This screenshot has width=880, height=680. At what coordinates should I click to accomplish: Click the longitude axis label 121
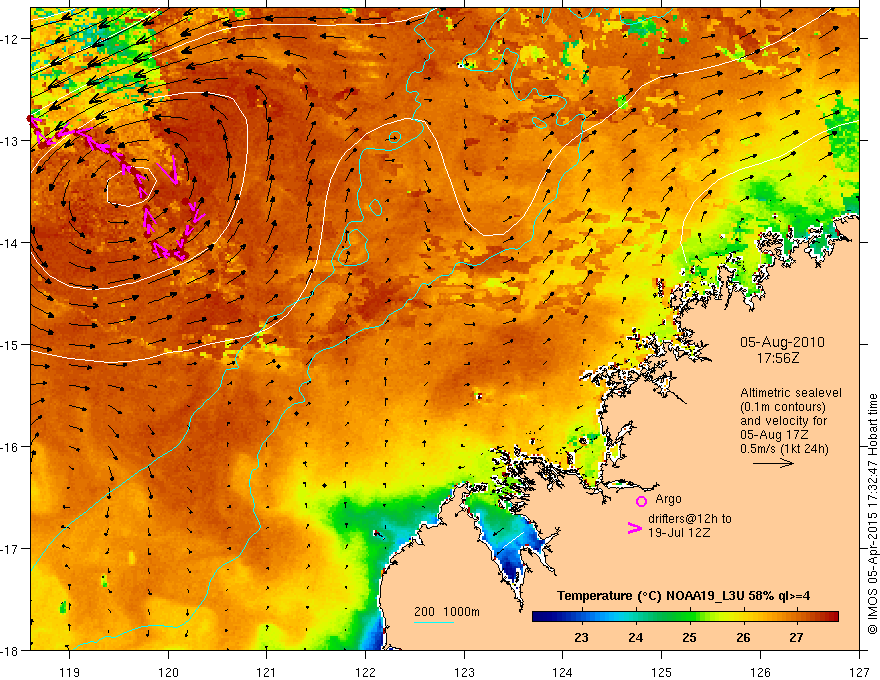pos(267,672)
